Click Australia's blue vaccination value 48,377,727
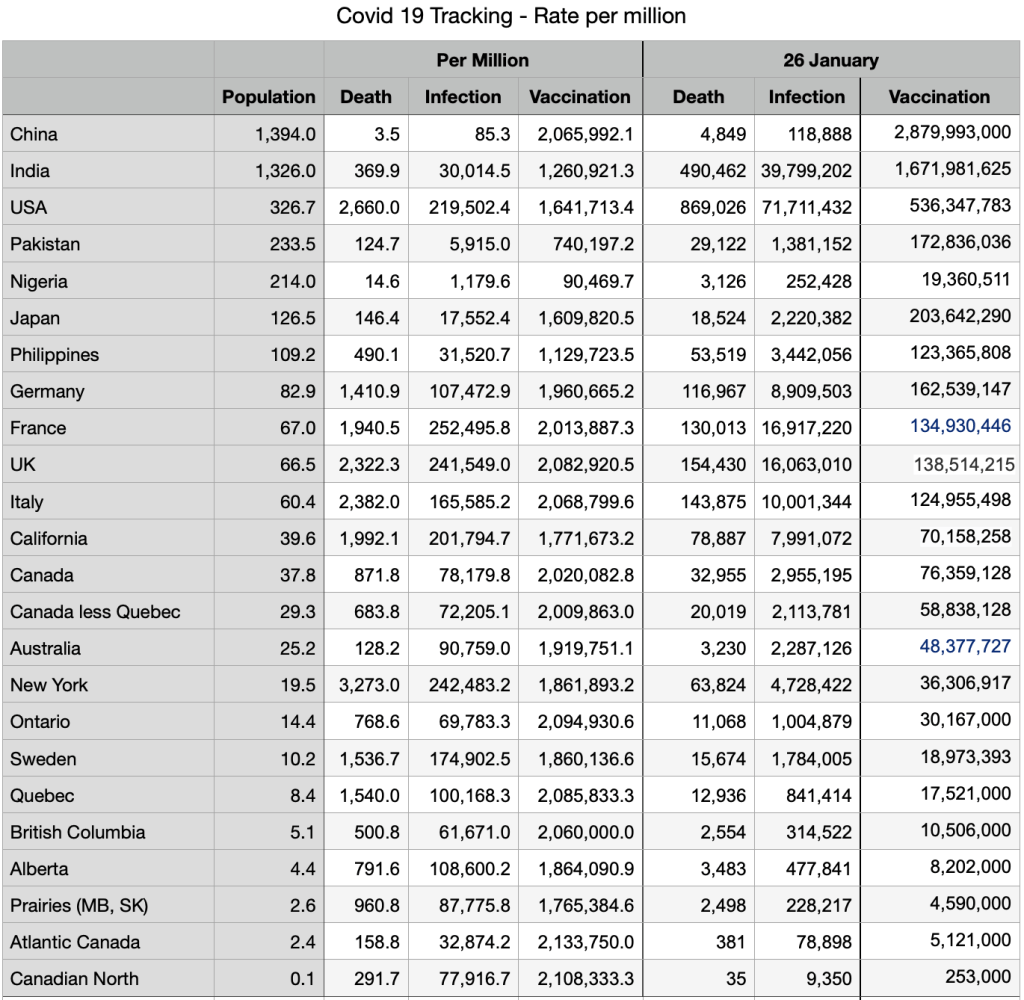This screenshot has width=1024, height=1000. tap(965, 647)
